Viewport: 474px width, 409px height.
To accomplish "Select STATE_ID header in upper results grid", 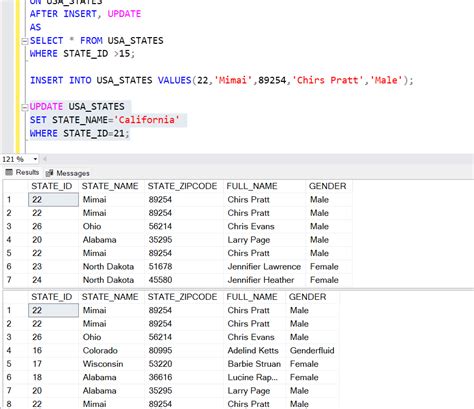I will click(x=52, y=186).
